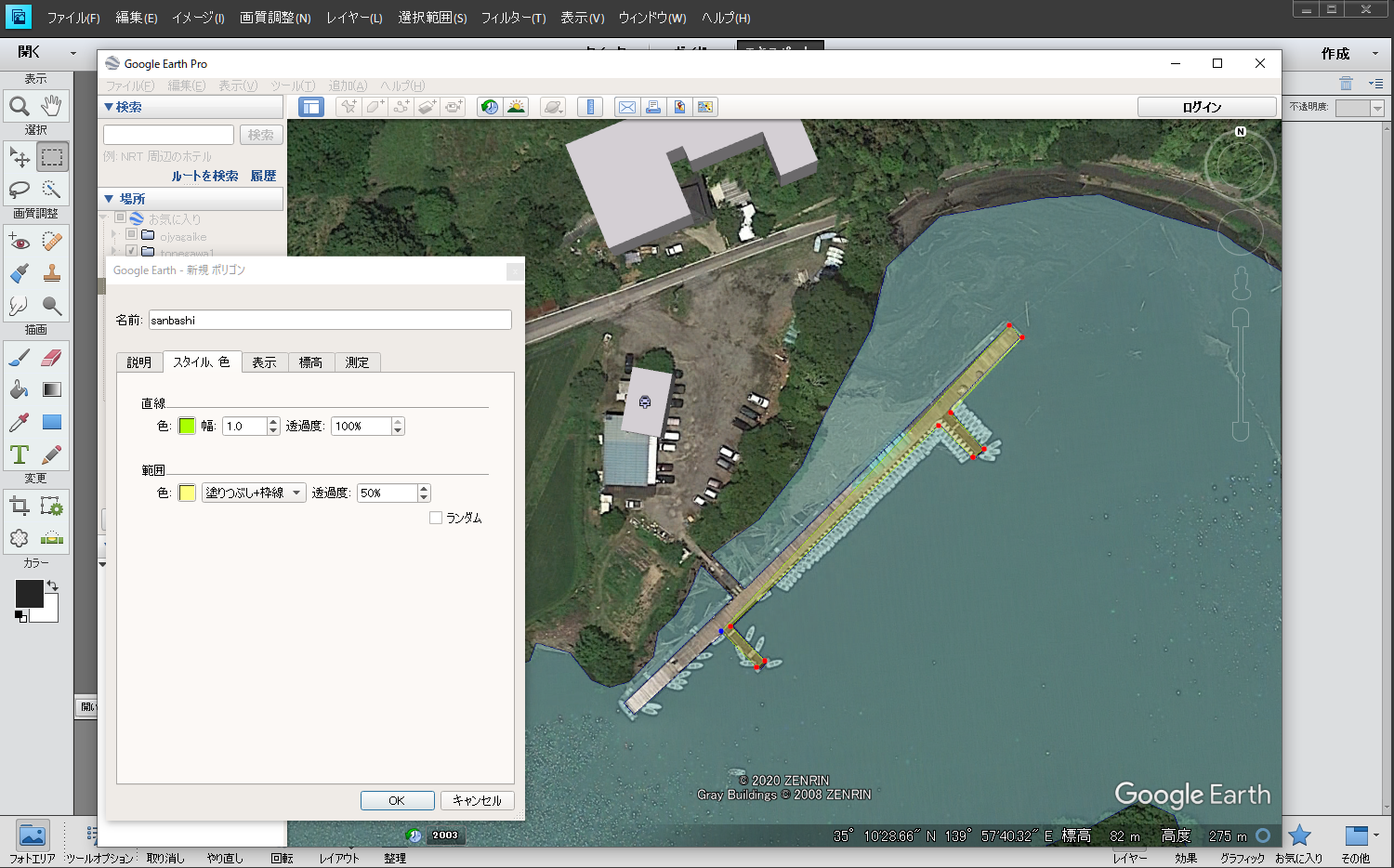
Task: Select the Smudge (blur) finger tool
Action: coord(20,305)
